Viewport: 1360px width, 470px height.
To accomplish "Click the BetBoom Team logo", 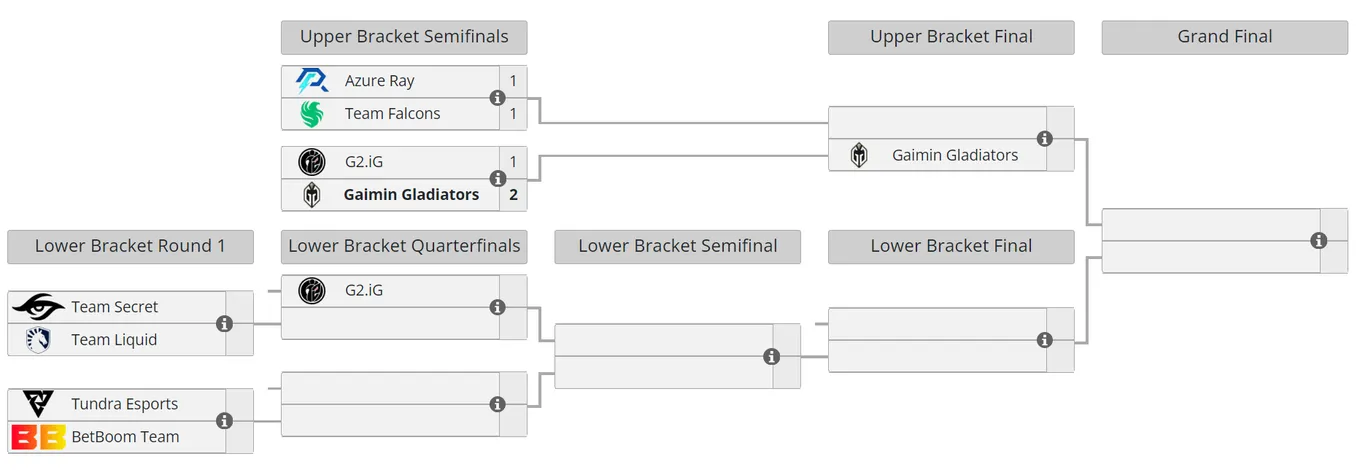I will (x=38, y=437).
